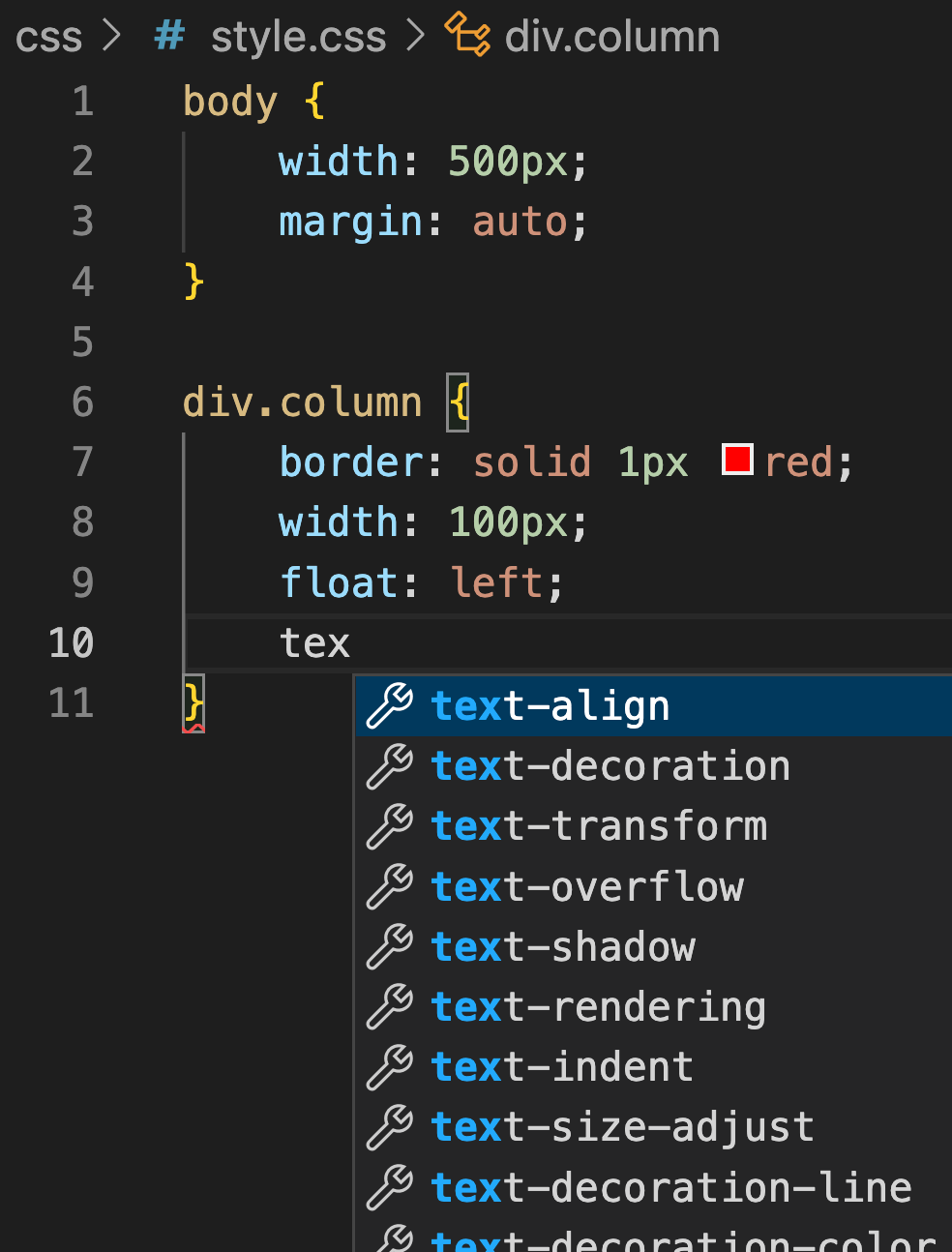Viewport: 952px width, 1252px height.
Task: Place cursor after the typed 'tex' text
Action: pos(351,643)
